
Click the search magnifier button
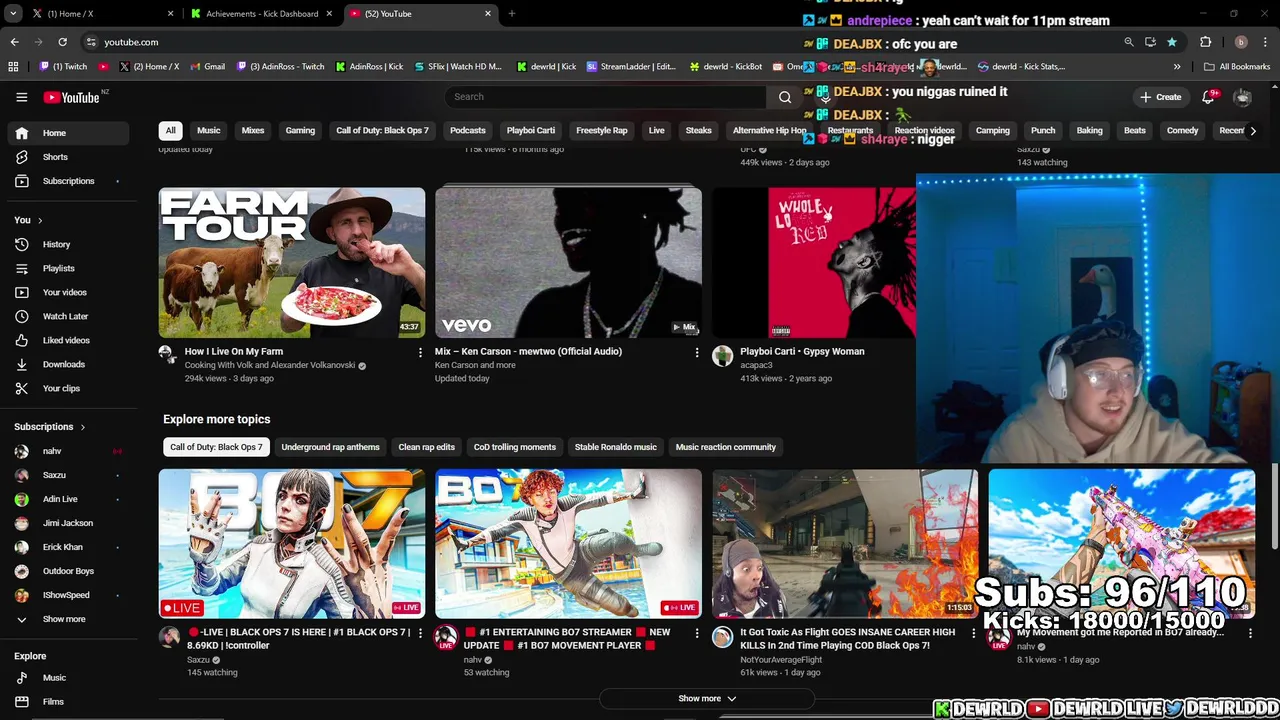coord(785,97)
